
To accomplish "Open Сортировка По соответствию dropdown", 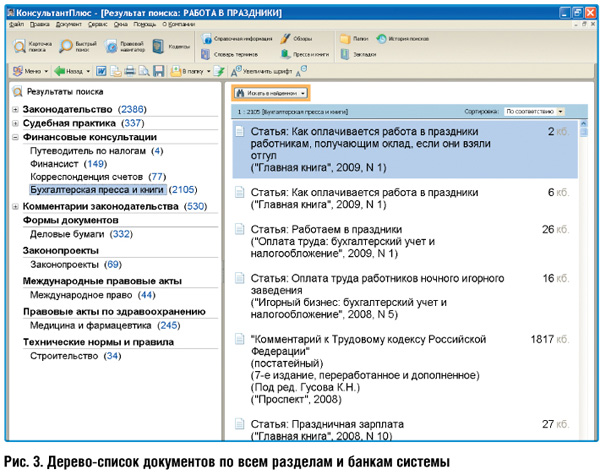I will click(534, 111).
